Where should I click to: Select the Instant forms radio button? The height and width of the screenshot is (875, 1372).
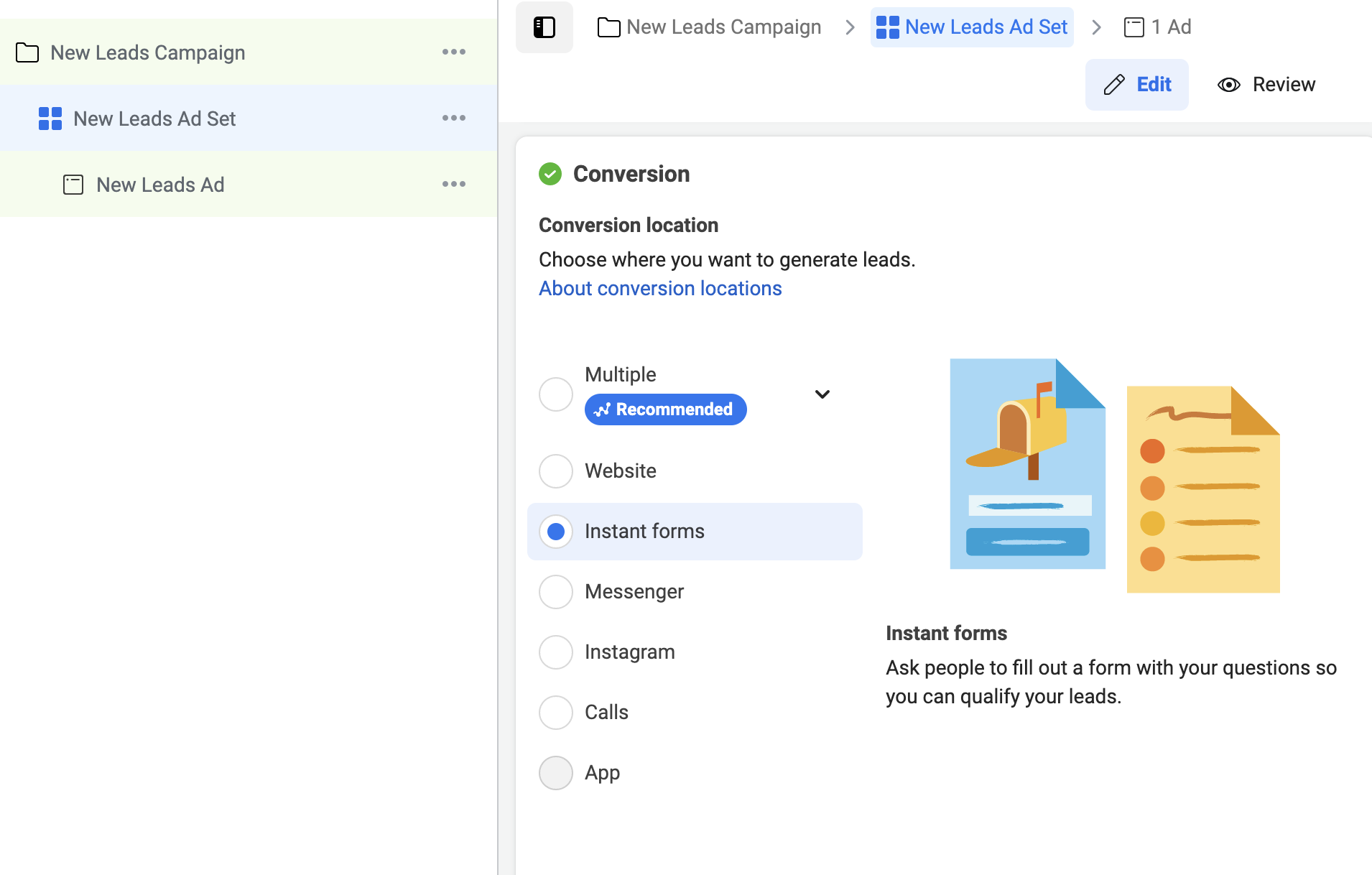tap(556, 532)
